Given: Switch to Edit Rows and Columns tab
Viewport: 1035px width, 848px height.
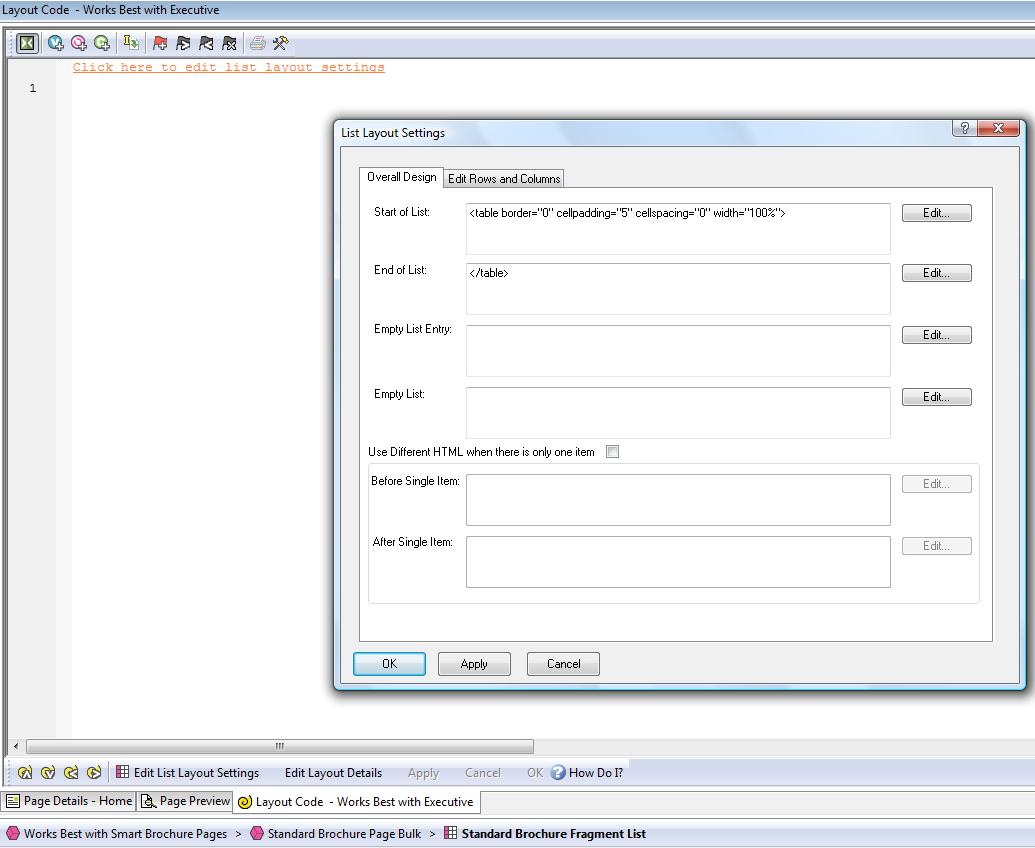Looking at the screenshot, I should tap(504, 178).
